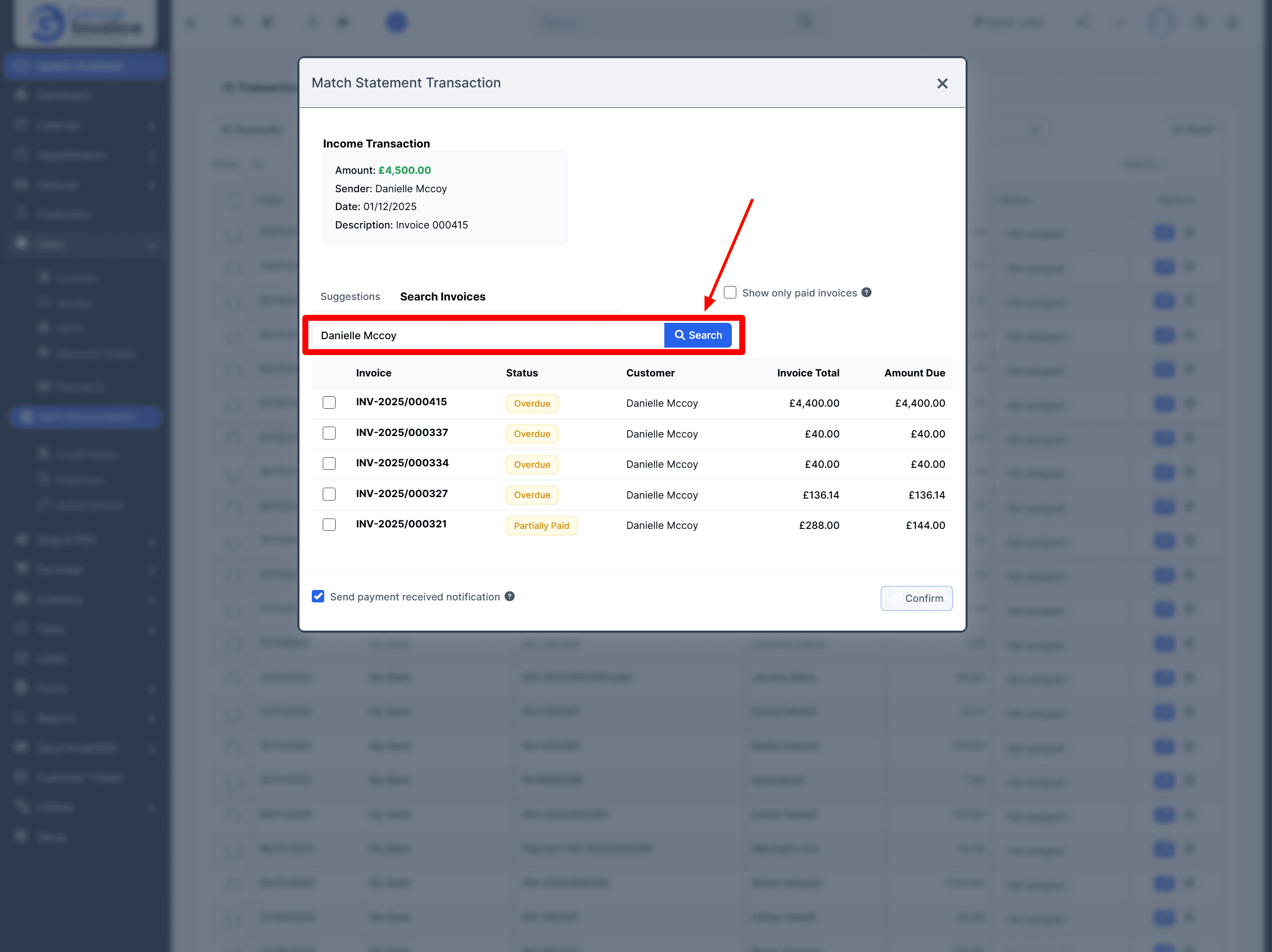
Task: Select checkbox for invoice INV-2025/000337
Action: (329, 433)
